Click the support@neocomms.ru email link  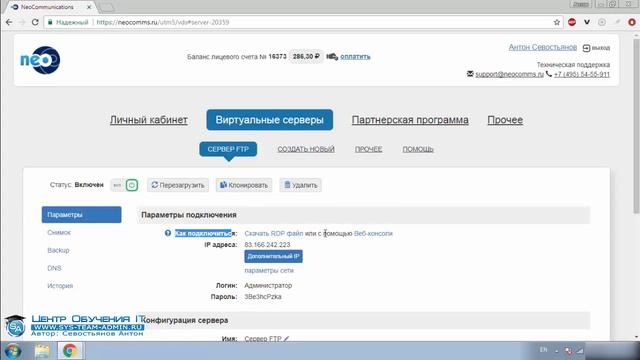(x=509, y=74)
